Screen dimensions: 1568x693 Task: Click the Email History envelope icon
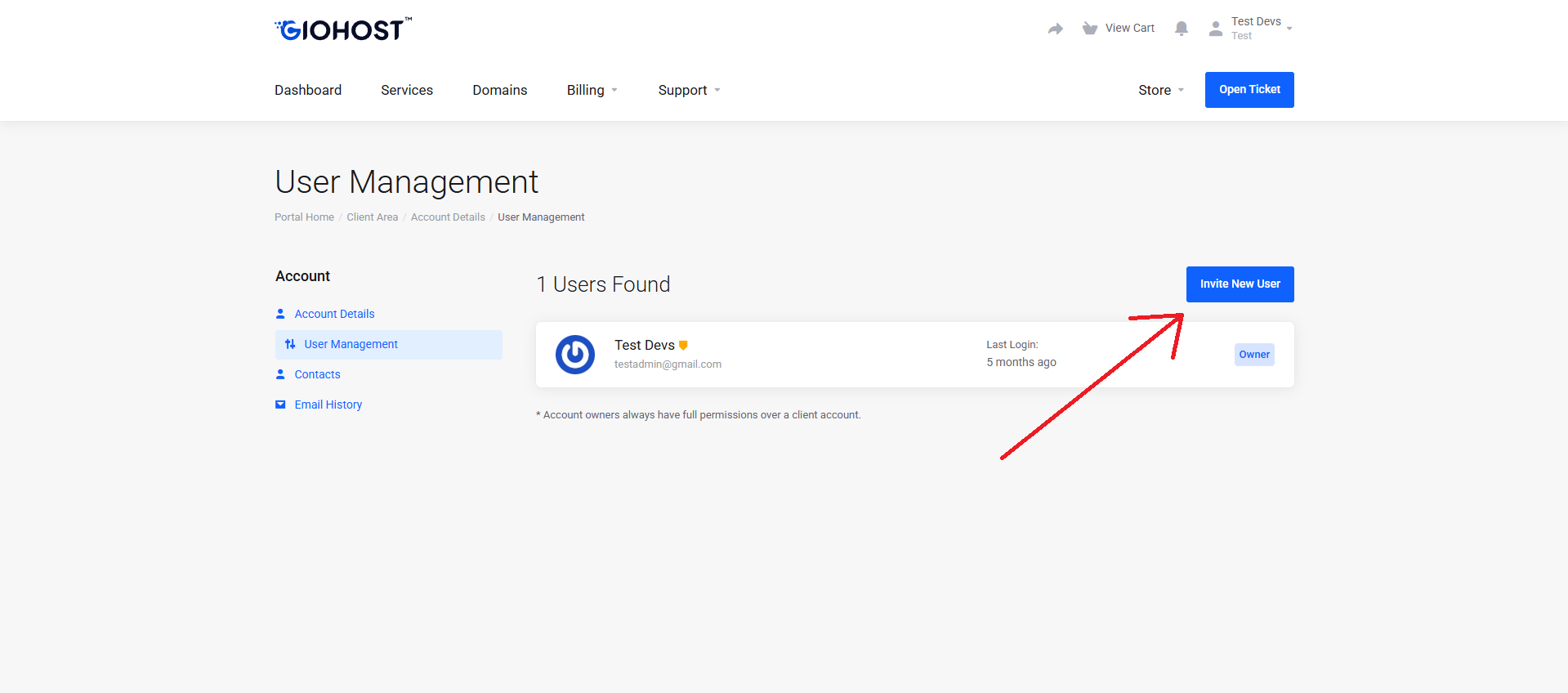click(280, 405)
